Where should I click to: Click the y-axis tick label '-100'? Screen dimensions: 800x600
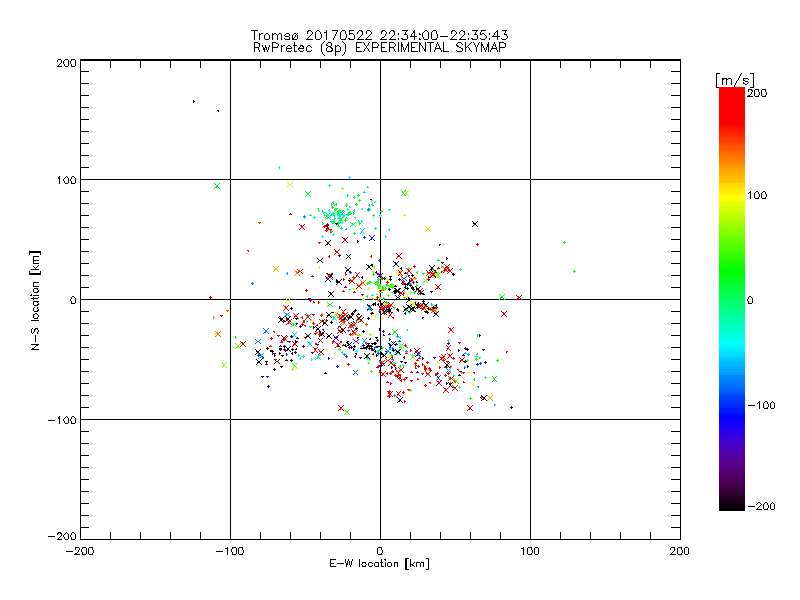click(x=62, y=419)
